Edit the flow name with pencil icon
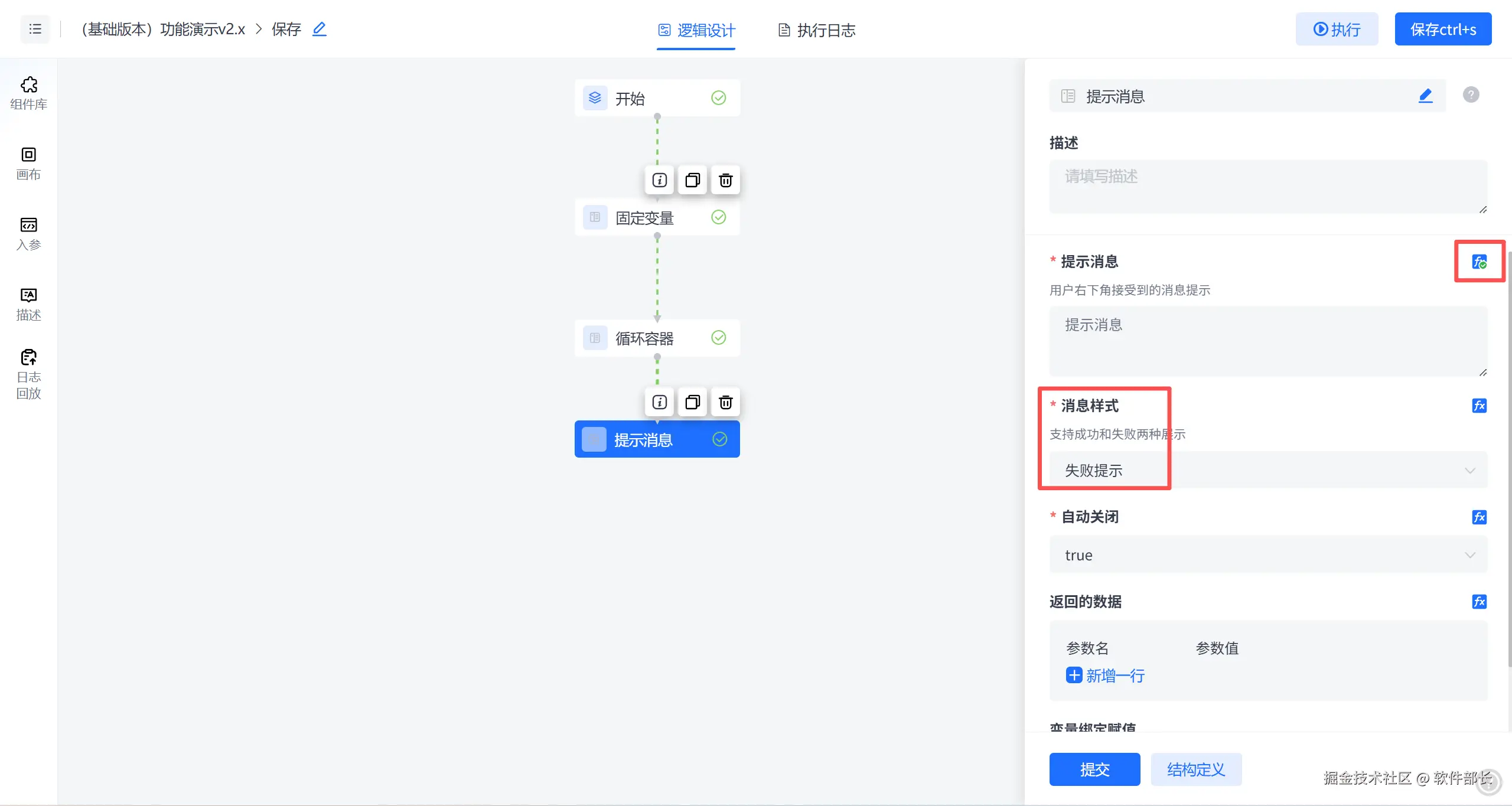1512x806 pixels. click(x=319, y=29)
